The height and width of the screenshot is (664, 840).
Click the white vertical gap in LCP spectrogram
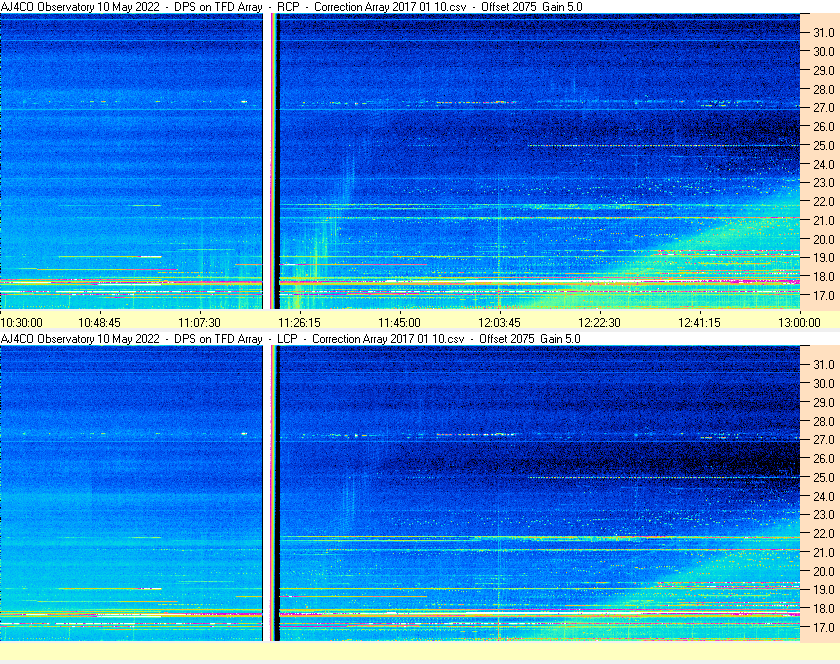pyautogui.click(x=266, y=493)
